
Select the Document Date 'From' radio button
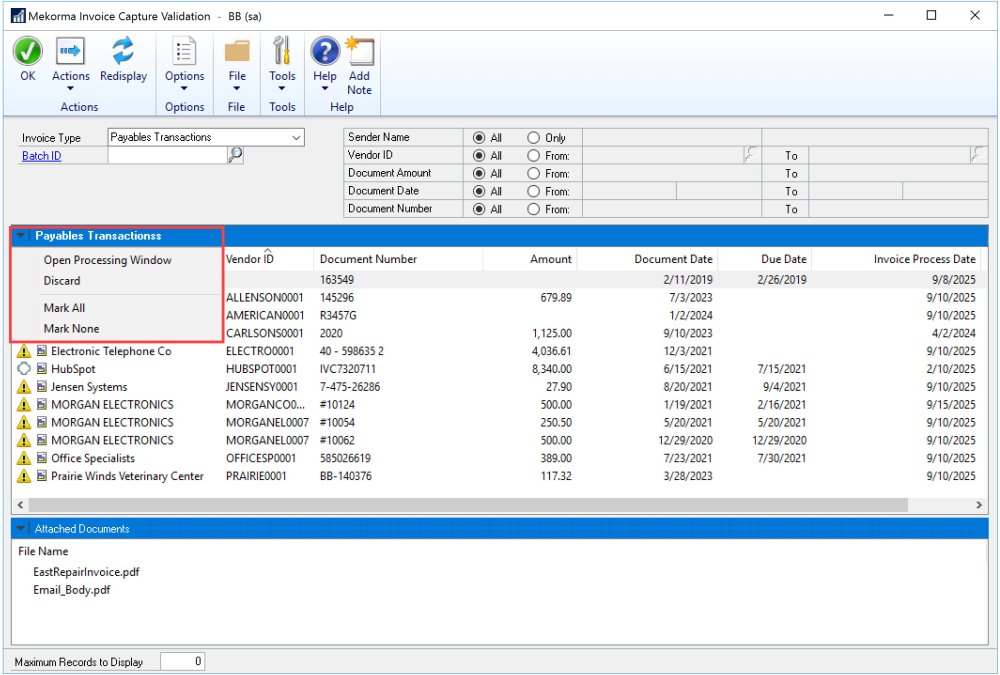tap(533, 191)
